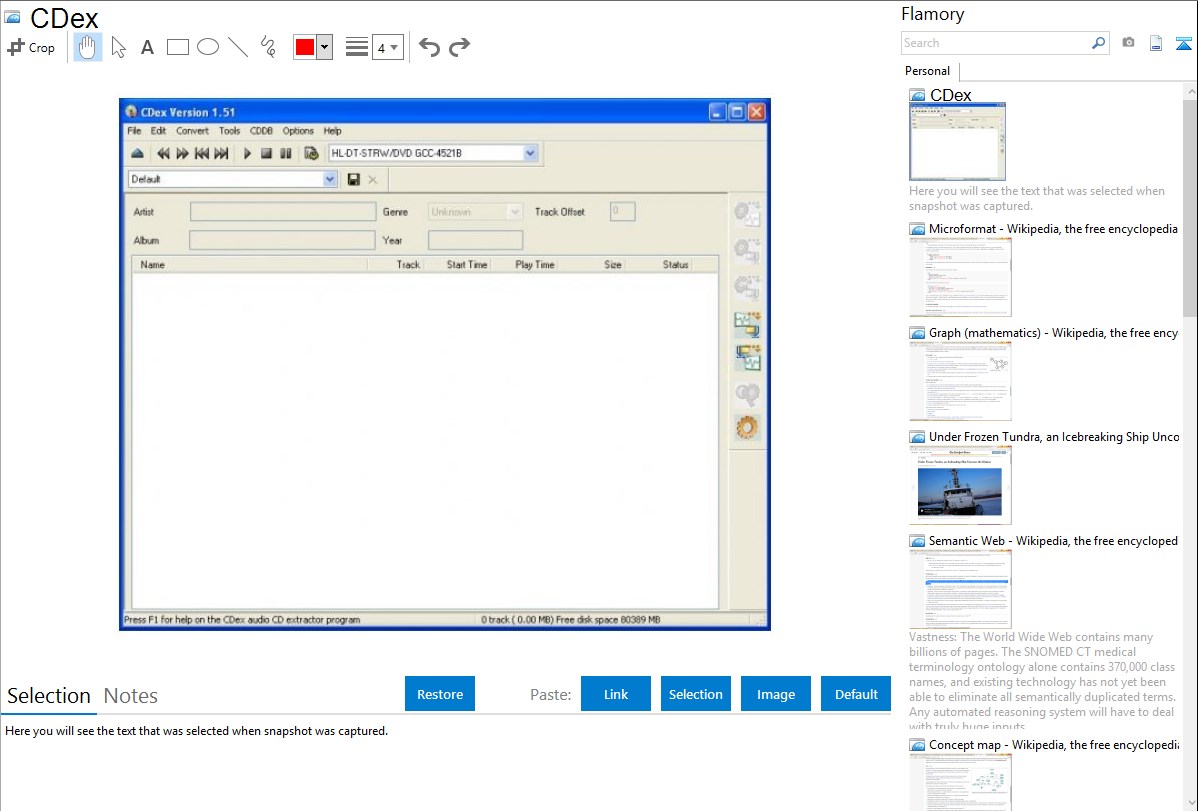Click the Track Offset field in CDex

point(623,212)
